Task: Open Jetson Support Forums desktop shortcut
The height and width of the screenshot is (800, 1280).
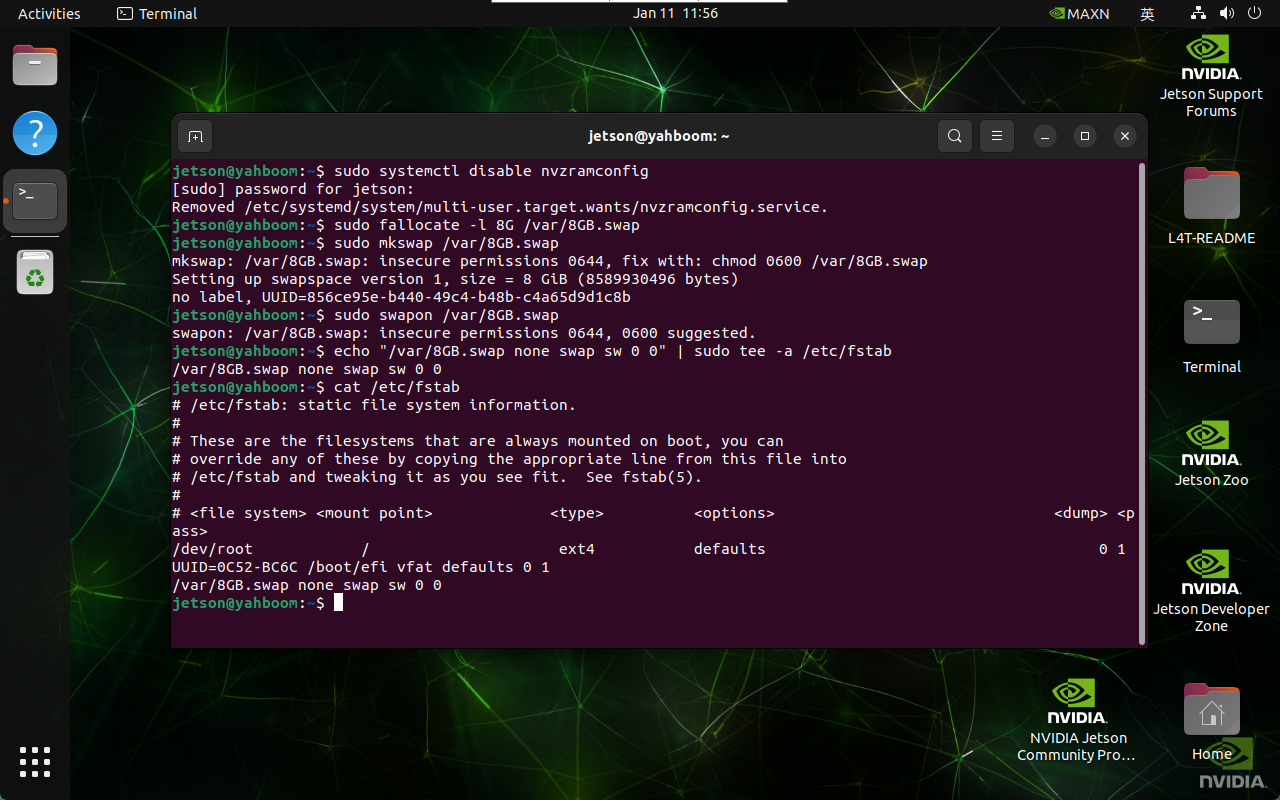Action: click(x=1211, y=75)
